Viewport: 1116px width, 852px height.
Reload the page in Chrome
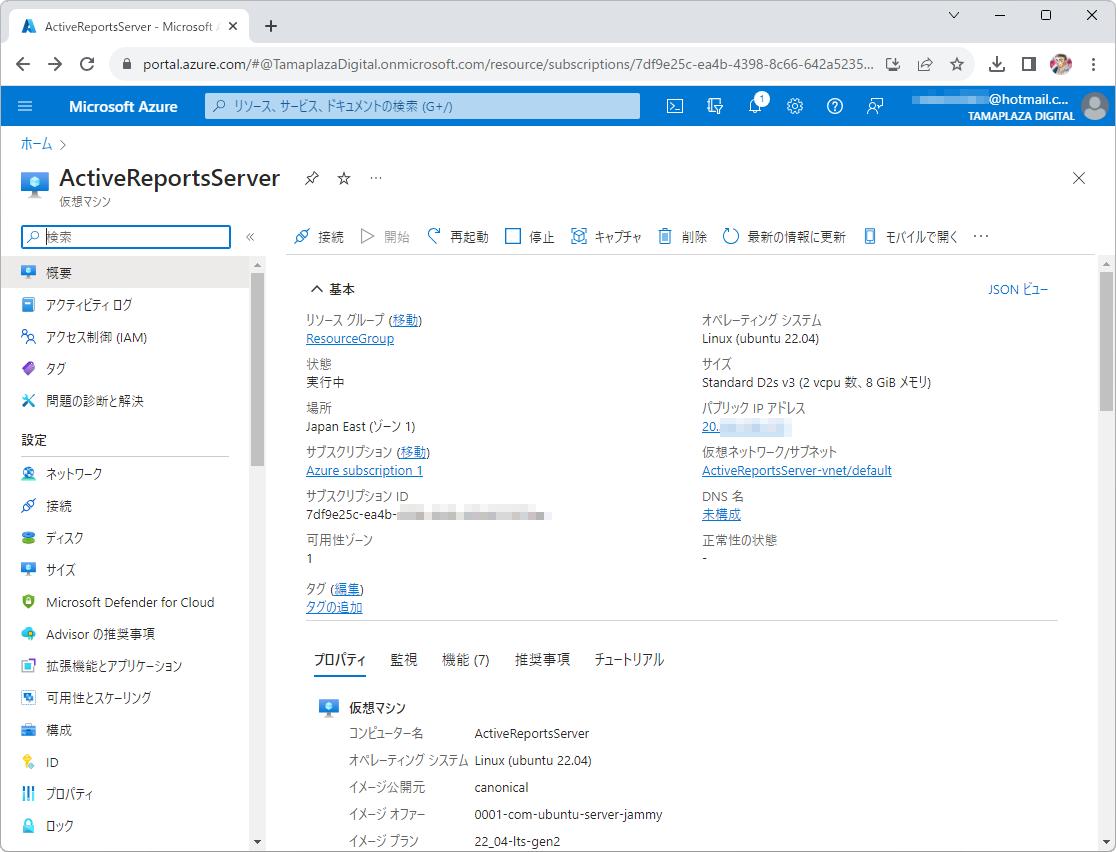[x=87, y=64]
